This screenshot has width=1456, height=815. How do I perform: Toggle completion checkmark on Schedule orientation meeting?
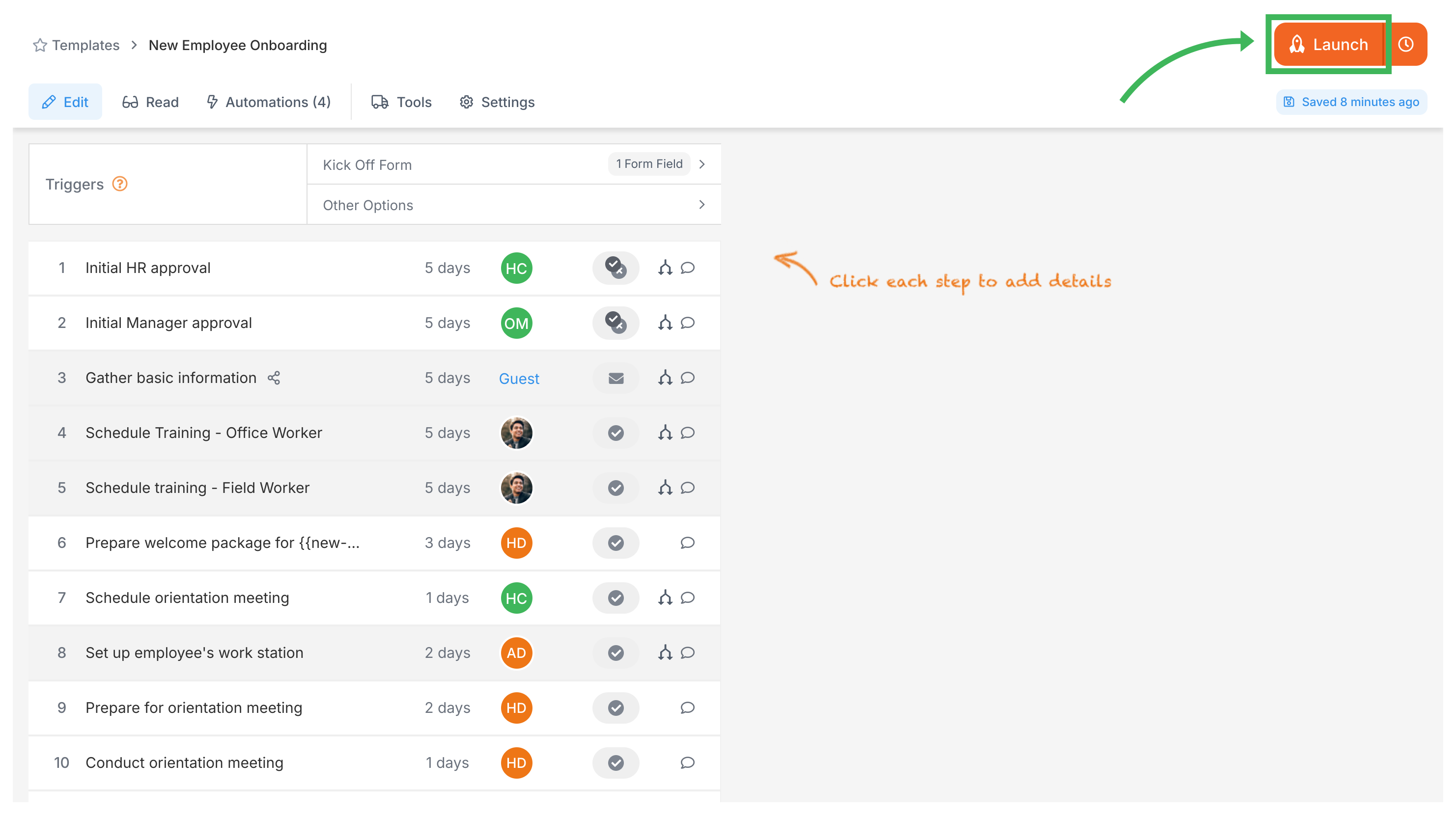click(616, 598)
